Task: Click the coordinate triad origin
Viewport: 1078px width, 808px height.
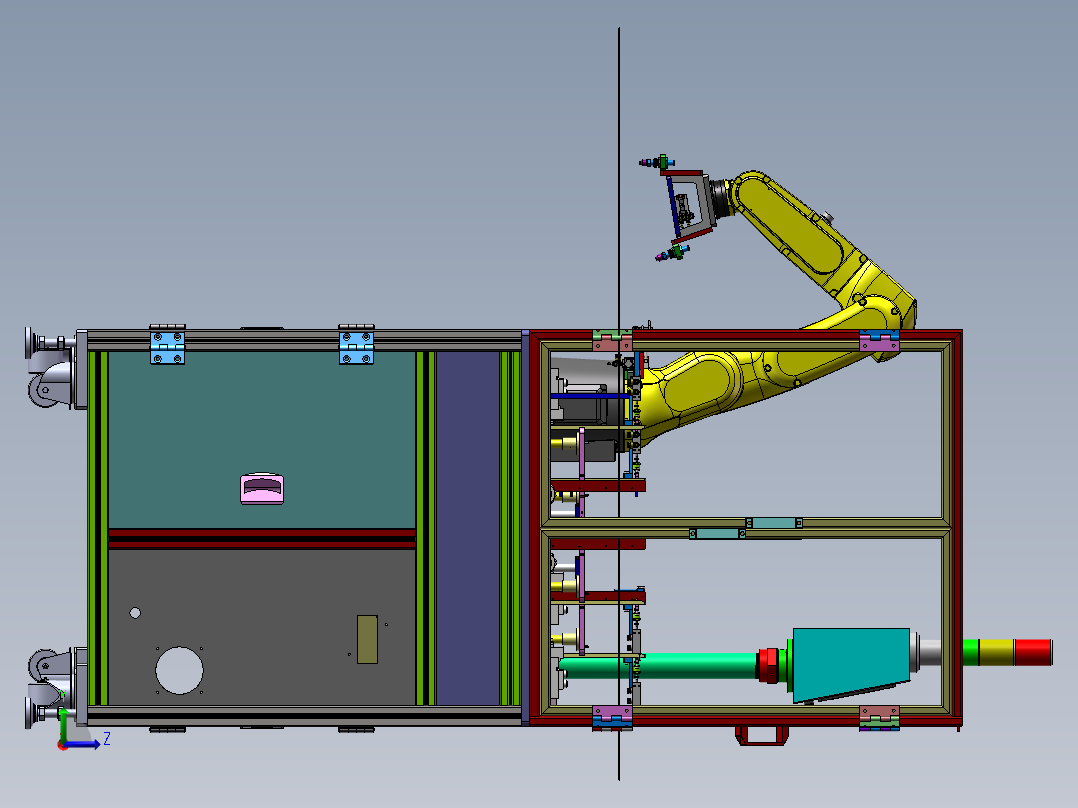Action: click(x=63, y=745)
